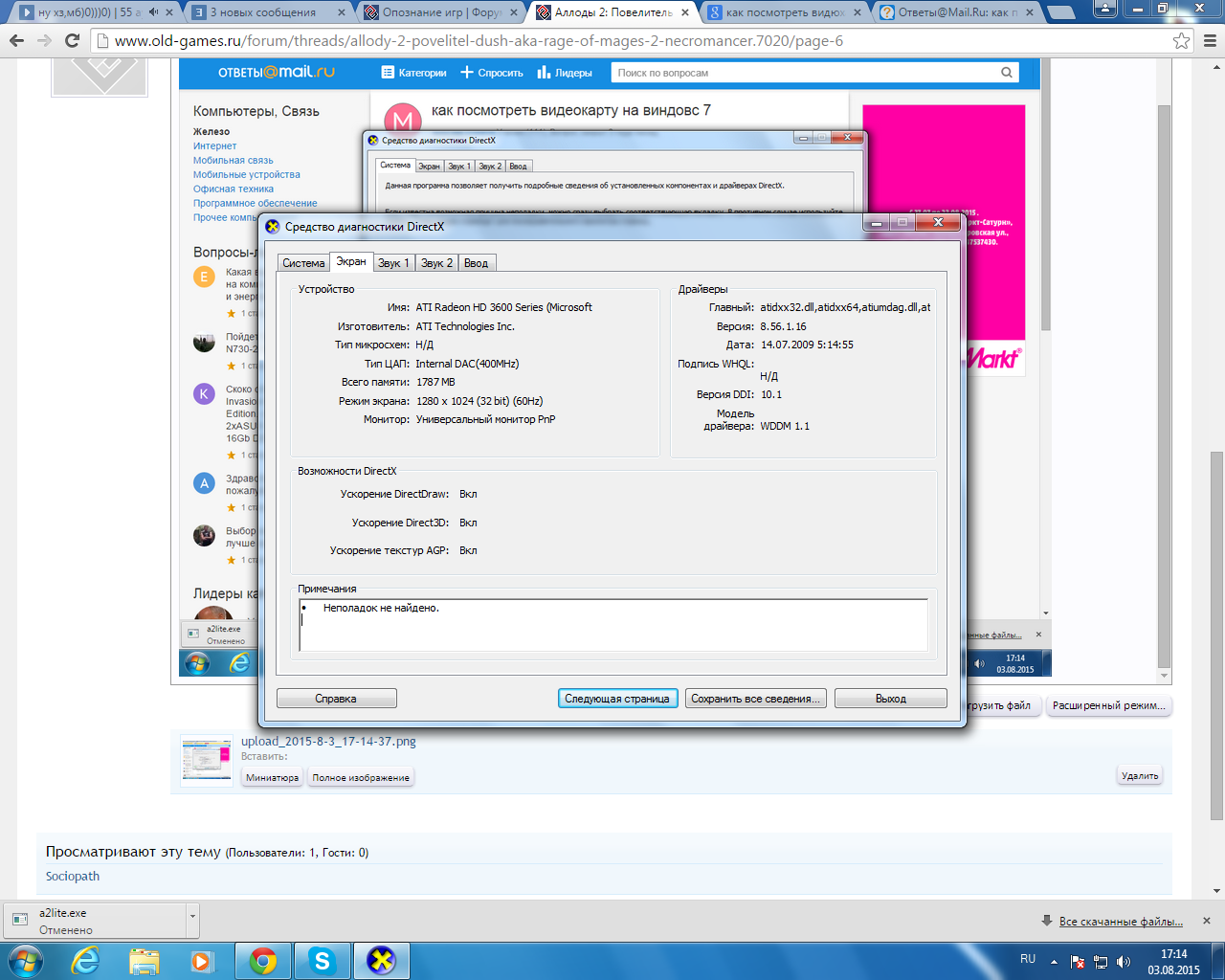Switch to Chrome via the taskbar icon
This screenshot has height=980, width=1225.
pyautogui.click(x=263, y=961)
